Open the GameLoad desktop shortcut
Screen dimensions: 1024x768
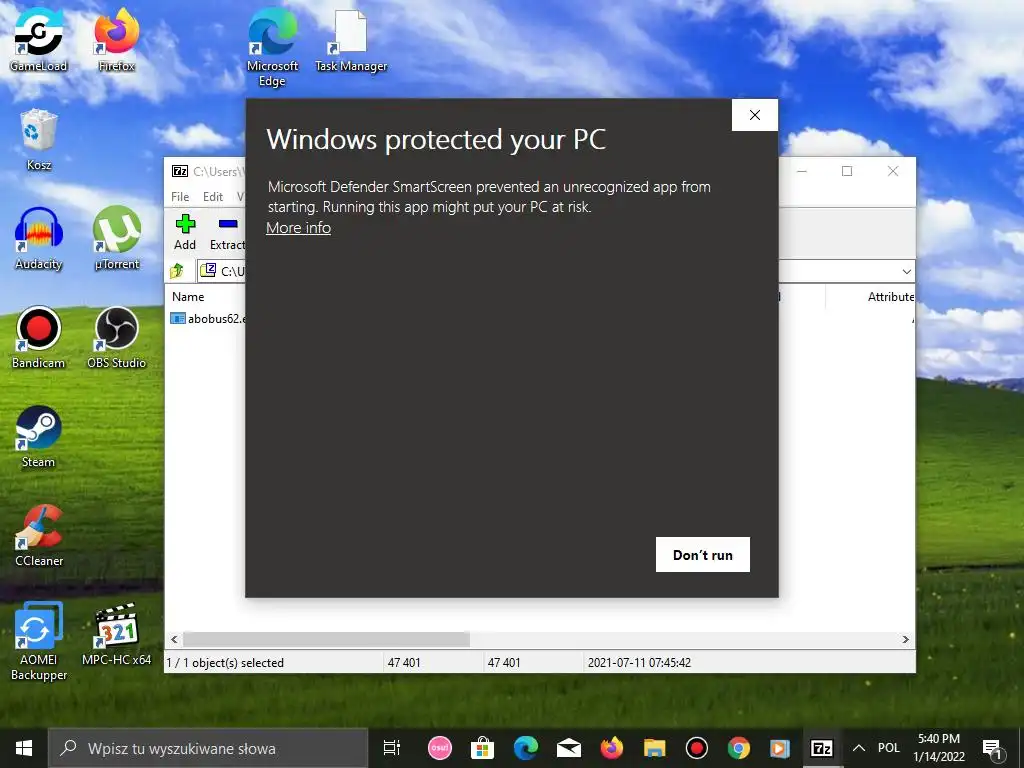39,39
